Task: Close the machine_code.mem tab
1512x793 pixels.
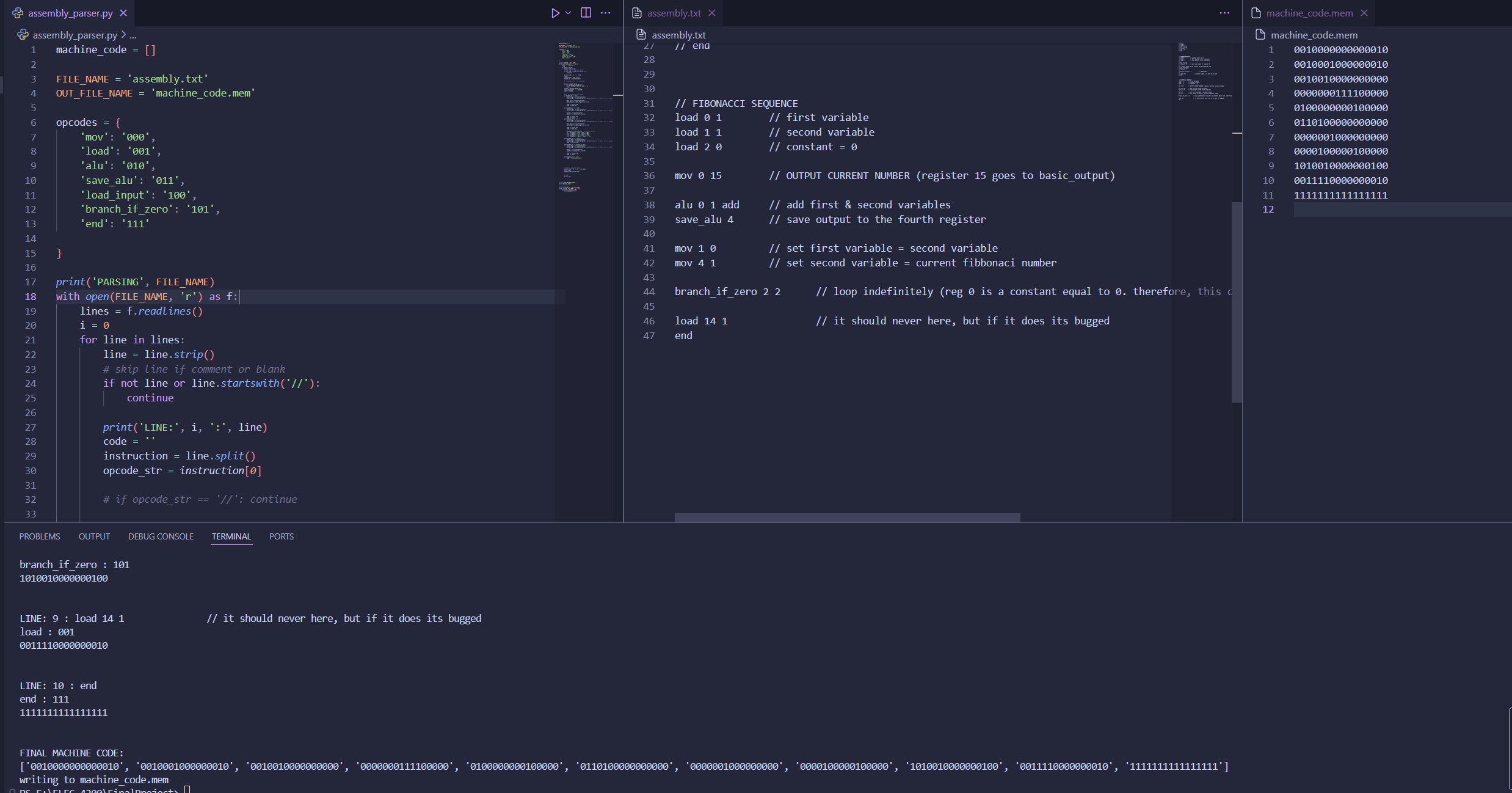Action: (x=1364, y=13)
